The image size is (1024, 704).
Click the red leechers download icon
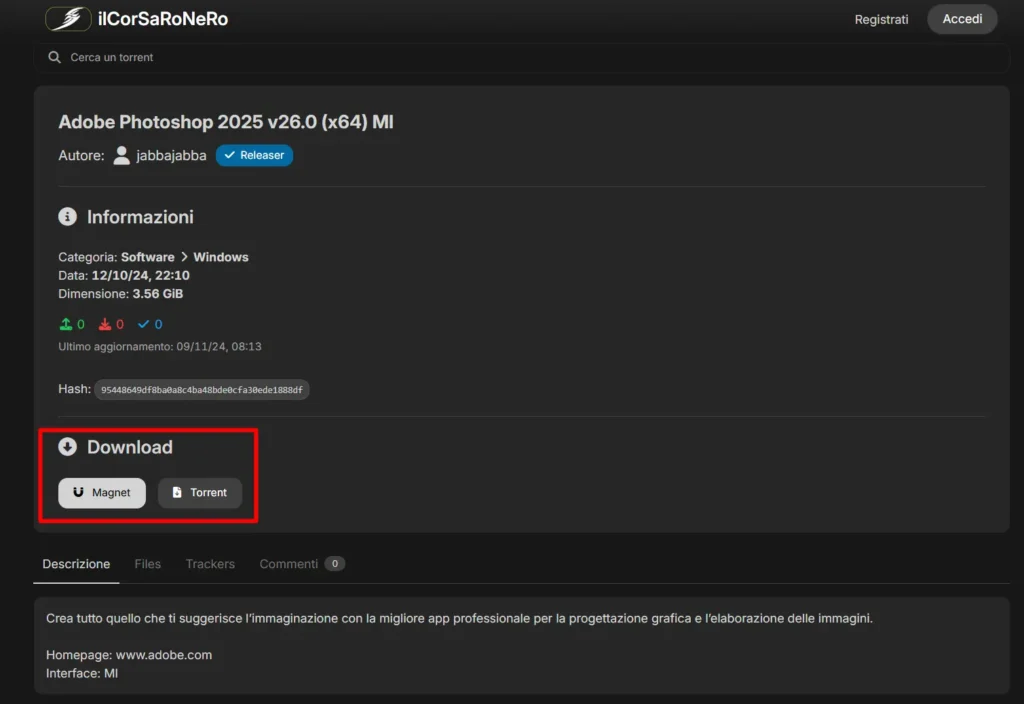tap(104, 324)
